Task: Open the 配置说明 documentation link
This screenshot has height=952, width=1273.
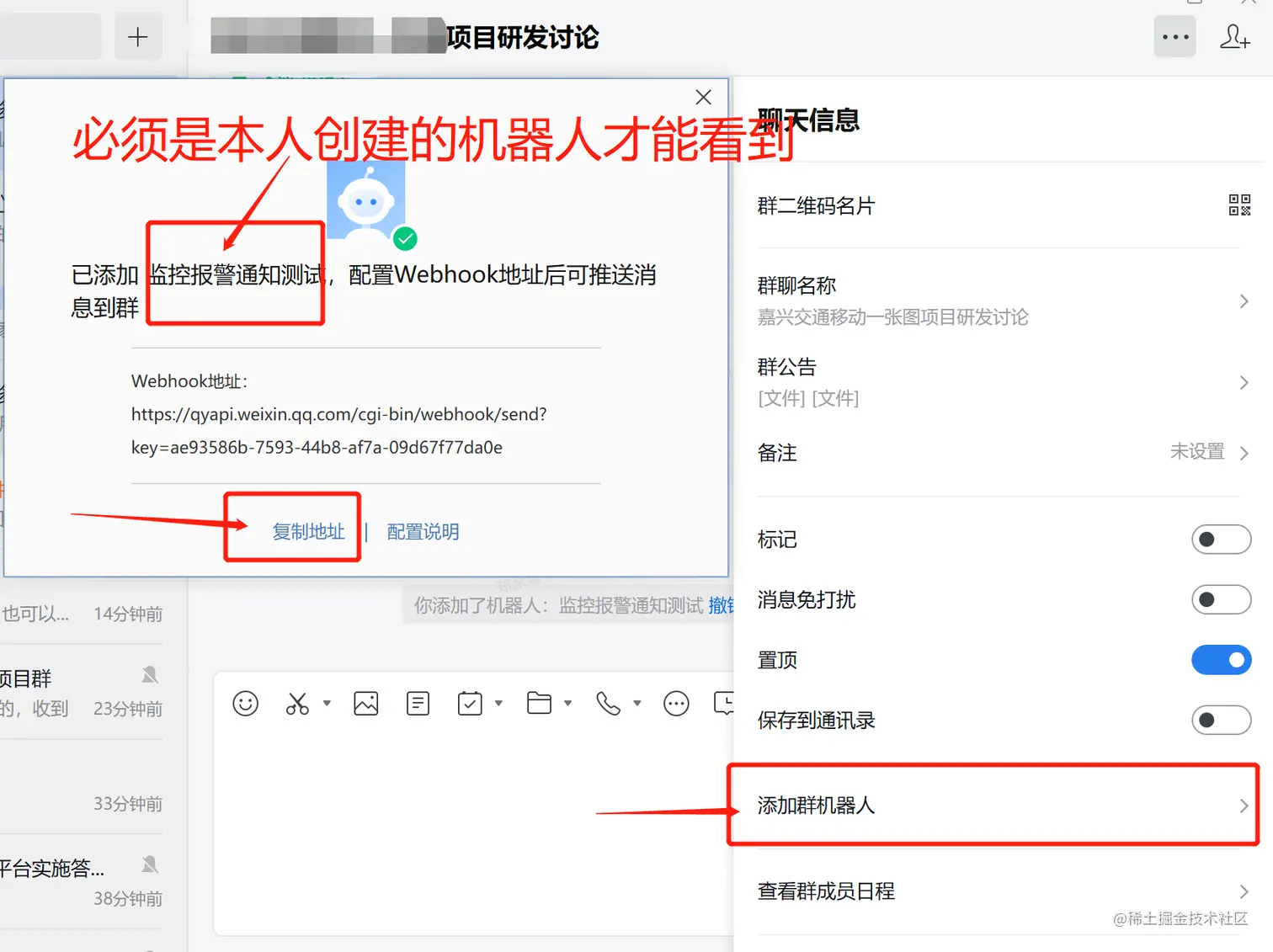Action: click(x=423, y=531)
